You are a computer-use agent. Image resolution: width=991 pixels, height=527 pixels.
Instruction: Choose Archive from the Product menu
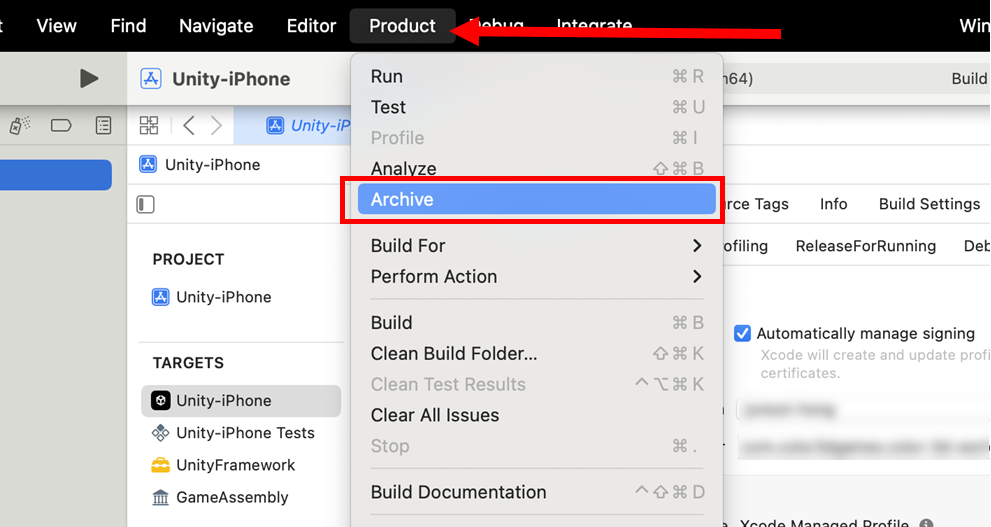coord(537,200)
